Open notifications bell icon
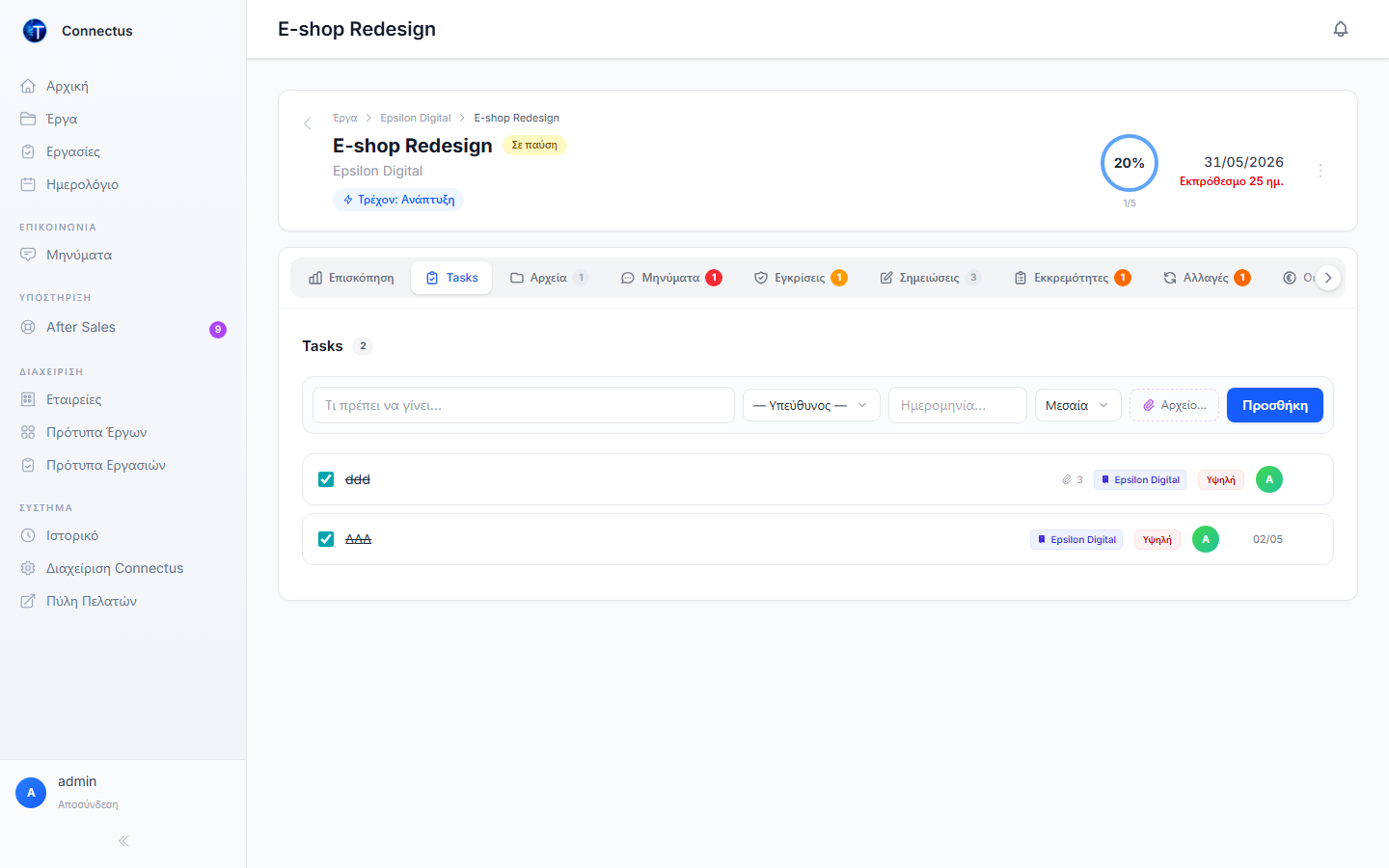1389x868 pixels. pyautogui.click(x=1341, y=29)
